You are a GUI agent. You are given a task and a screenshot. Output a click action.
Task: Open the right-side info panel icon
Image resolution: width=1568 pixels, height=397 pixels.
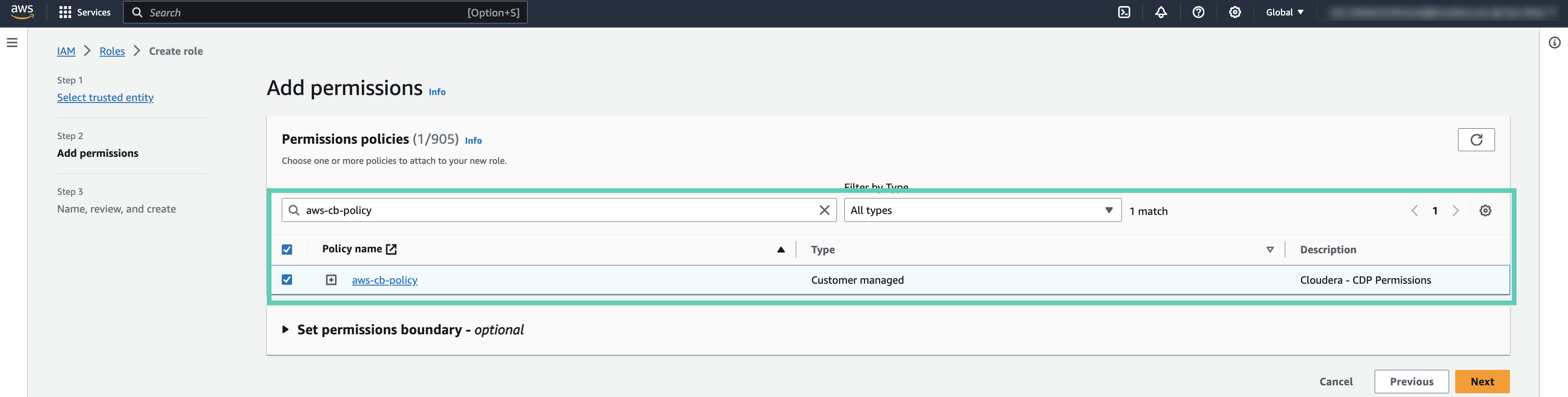tap(1554, 43)
